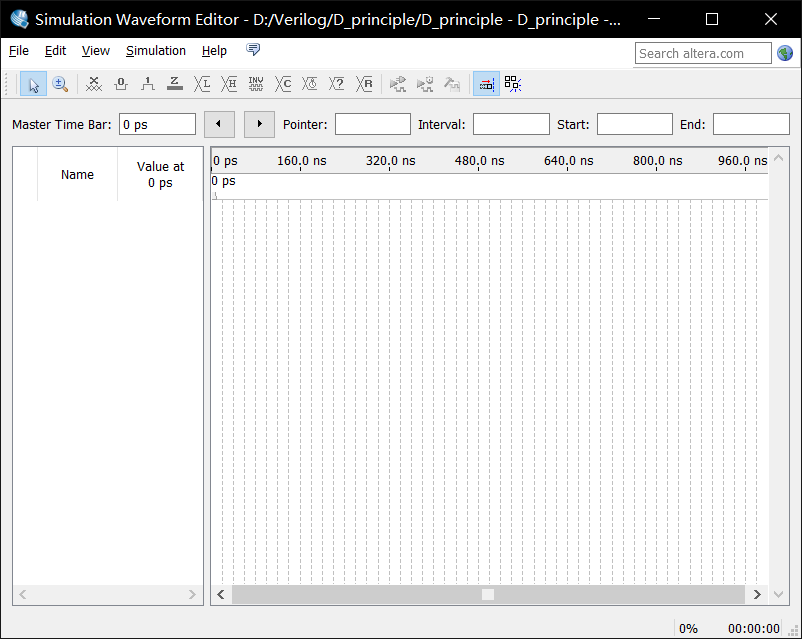The height and width of the screenshot is (639, 802).
Task: Click the Pointer value field
Action: click(372, 124)
